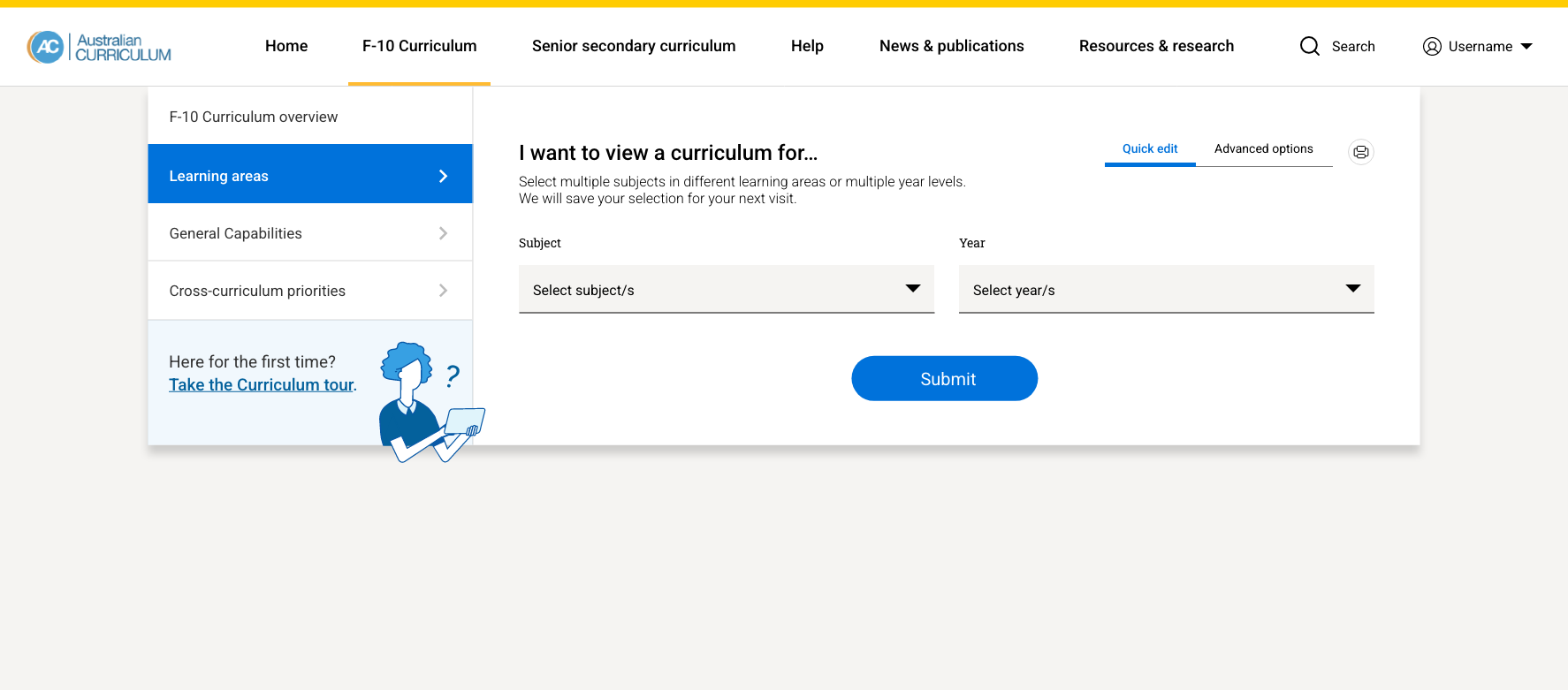Click the Learning areas chevron arrow

point(443,176)
